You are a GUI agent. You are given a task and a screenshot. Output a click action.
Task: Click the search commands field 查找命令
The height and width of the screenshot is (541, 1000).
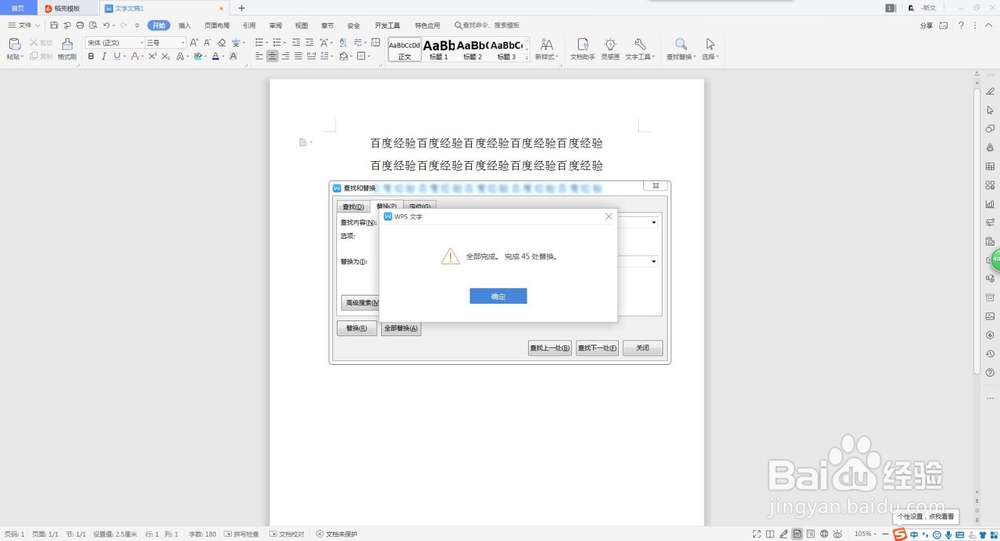coord(487,26)
